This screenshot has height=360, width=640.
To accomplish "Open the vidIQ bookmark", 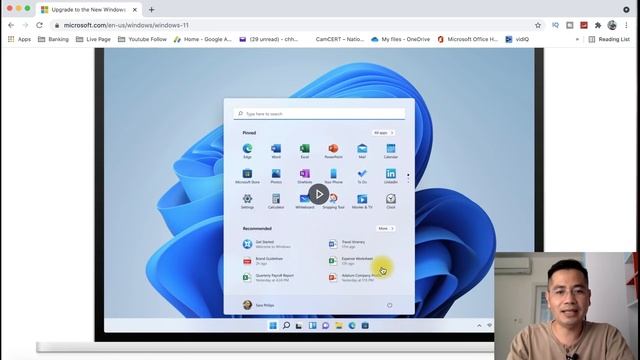I will pyautogui.click(x=517, y=39).
